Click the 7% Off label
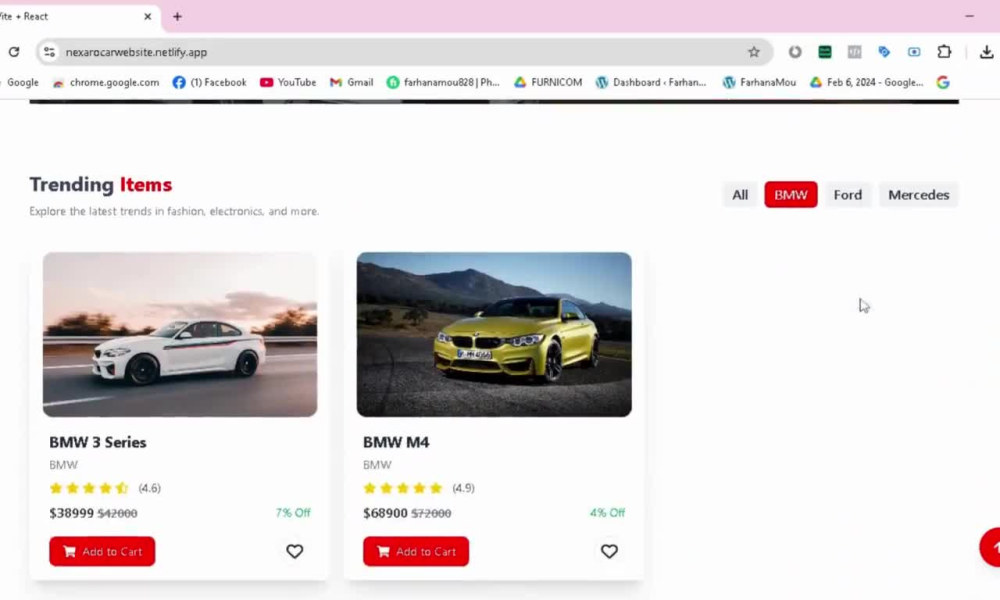This screenshot has width=1000, height=600. click(x=293, y=513)
